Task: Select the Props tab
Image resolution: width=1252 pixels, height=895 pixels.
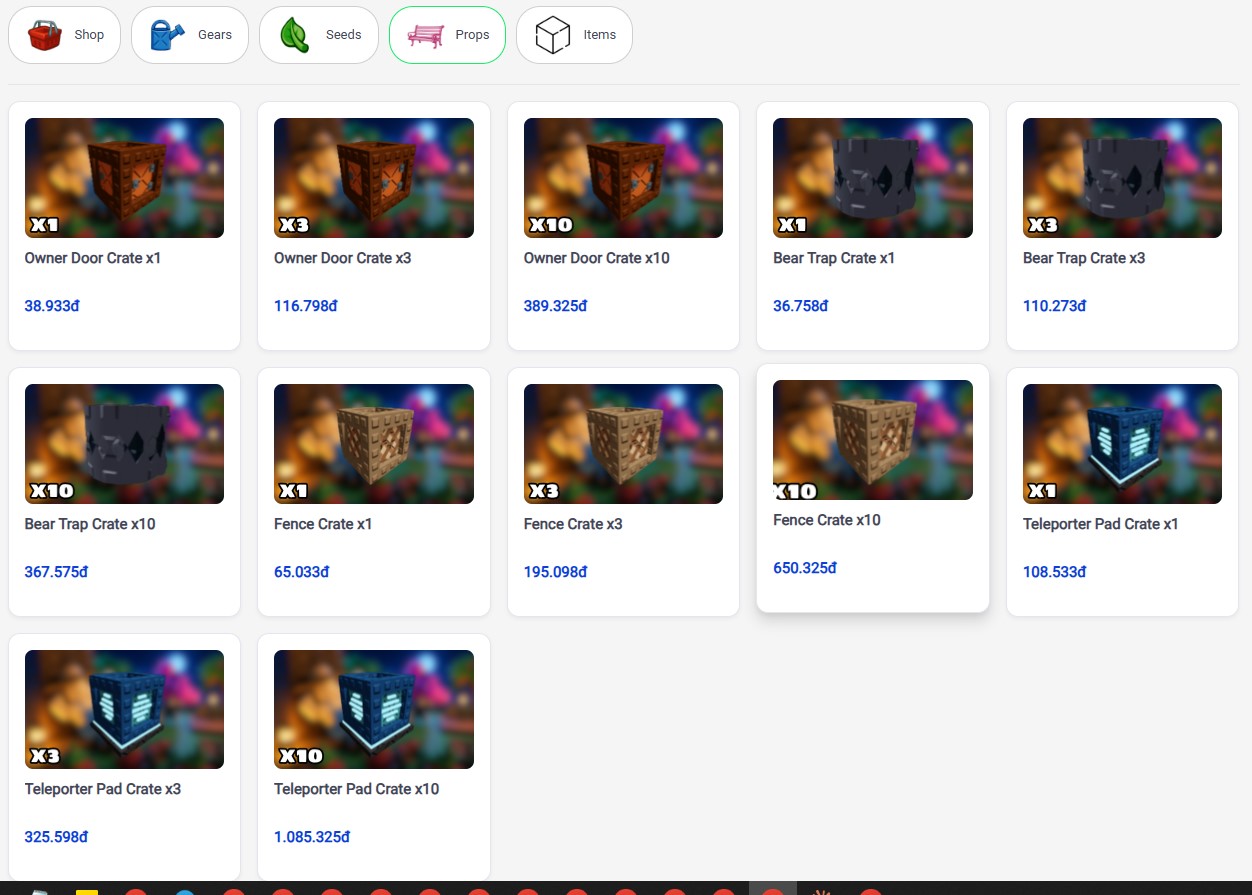Action: tap(447, 35)
